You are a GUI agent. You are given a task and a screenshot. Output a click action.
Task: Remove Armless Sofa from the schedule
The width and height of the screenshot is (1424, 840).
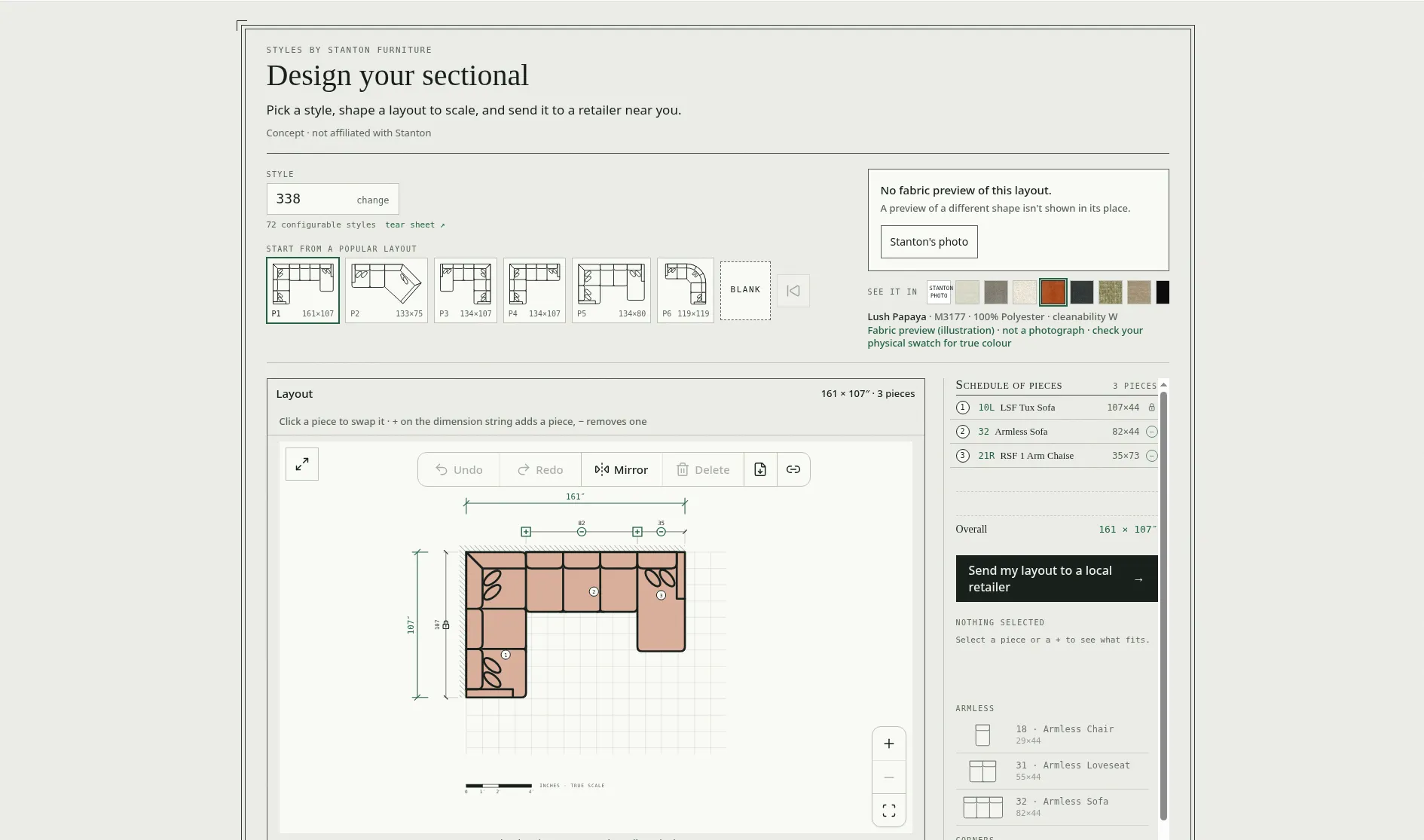(1151, 432)
